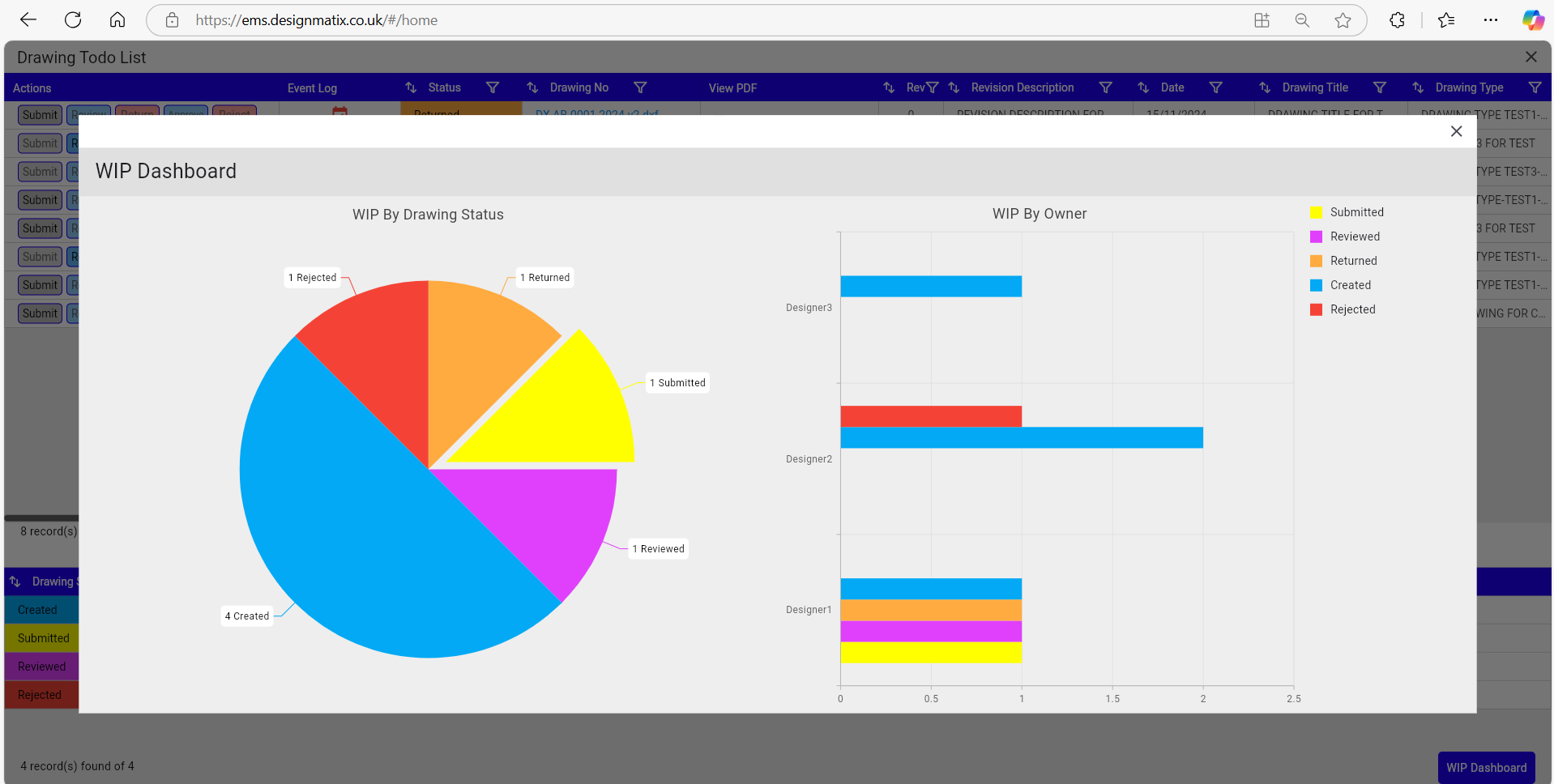Image resolution: width=1554 pixels, height=784 pixels.
Task: Open the Drawing Type column filter dropdown
Action: click(1534, 87)
